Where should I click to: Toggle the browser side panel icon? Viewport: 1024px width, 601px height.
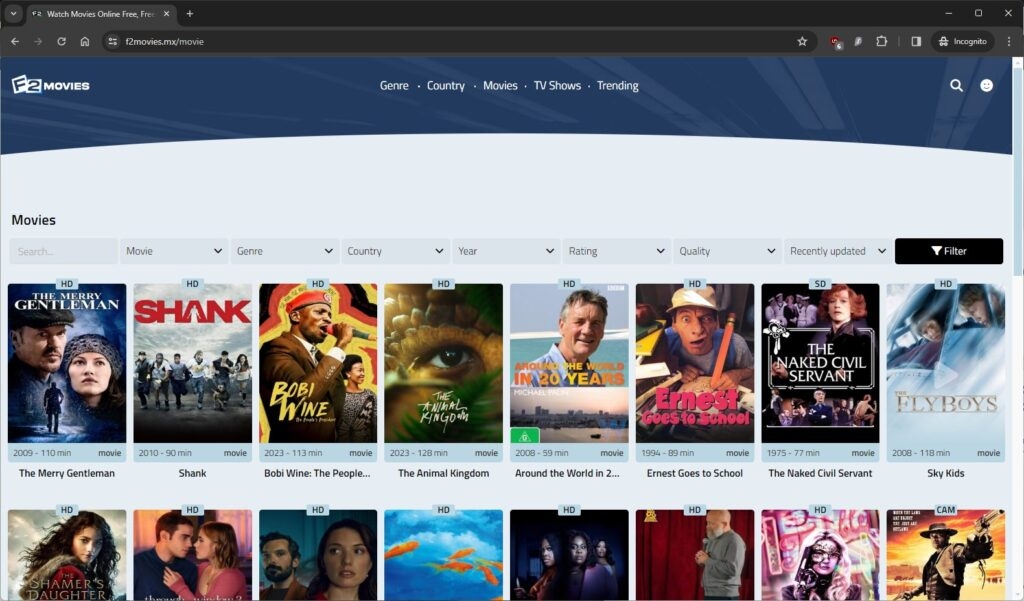tap(916, 41)
